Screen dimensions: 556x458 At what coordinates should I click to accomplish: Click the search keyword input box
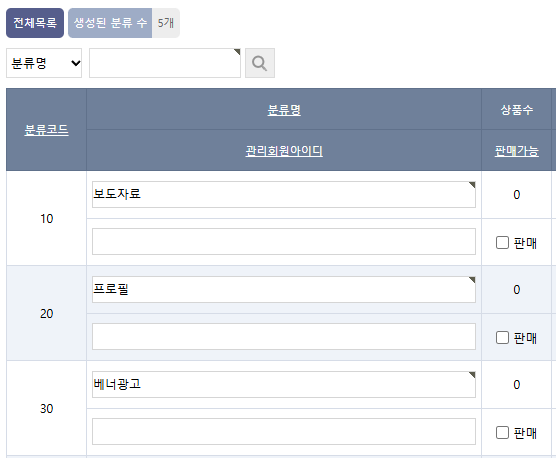click(165, 63)
